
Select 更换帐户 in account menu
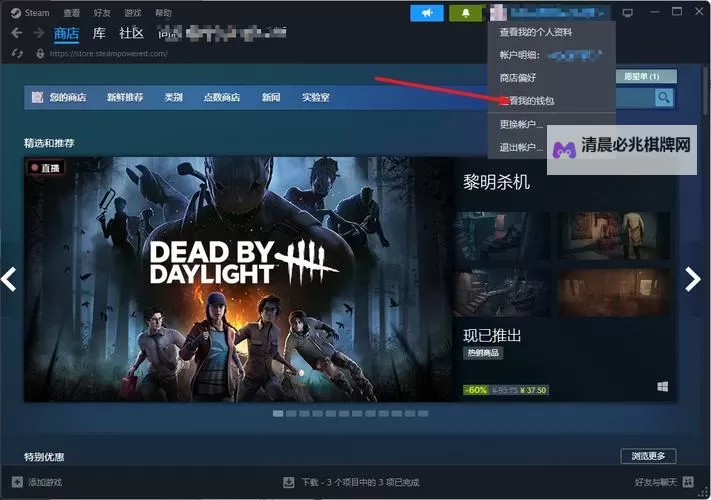click(x=521, y=124)
